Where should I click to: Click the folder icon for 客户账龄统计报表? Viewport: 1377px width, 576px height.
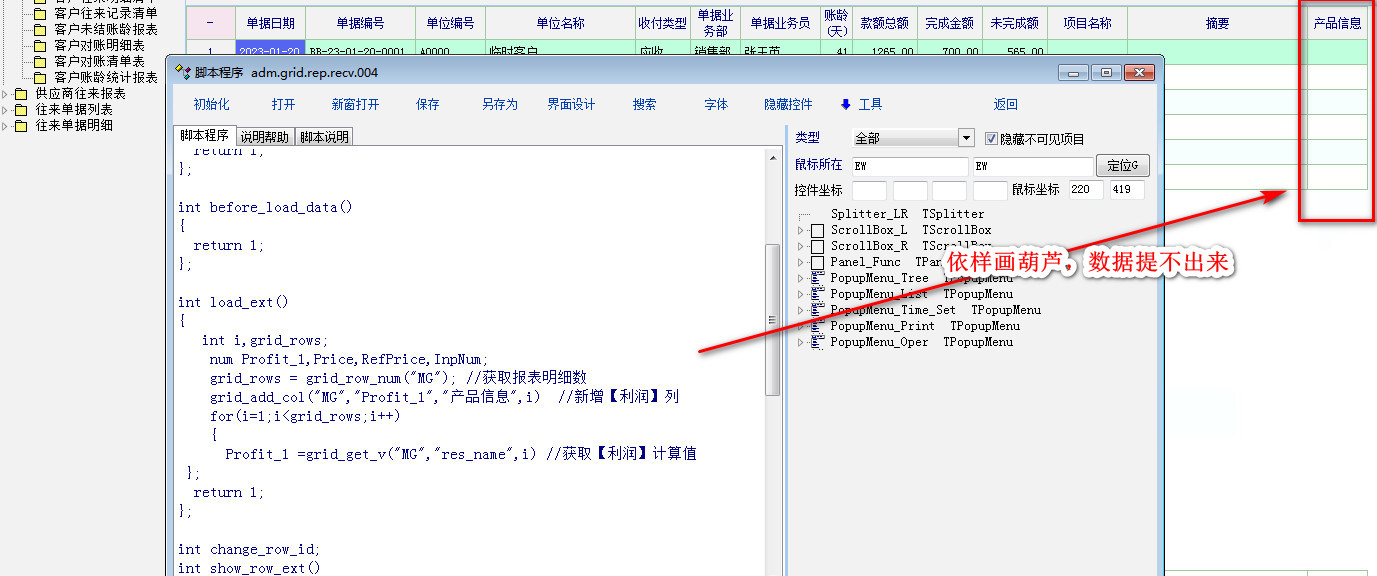click(40, 77)
